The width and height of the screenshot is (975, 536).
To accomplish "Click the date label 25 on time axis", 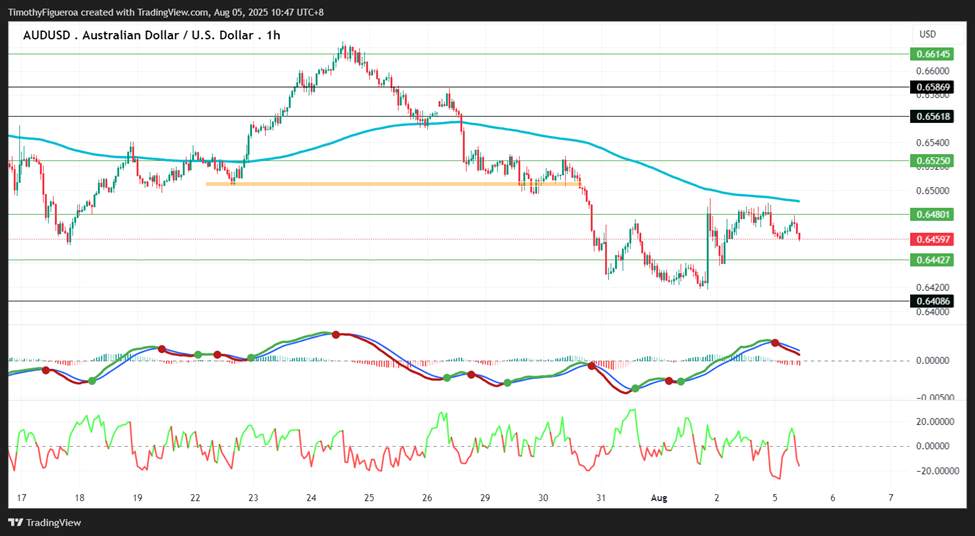I will [x=369, y=497].
